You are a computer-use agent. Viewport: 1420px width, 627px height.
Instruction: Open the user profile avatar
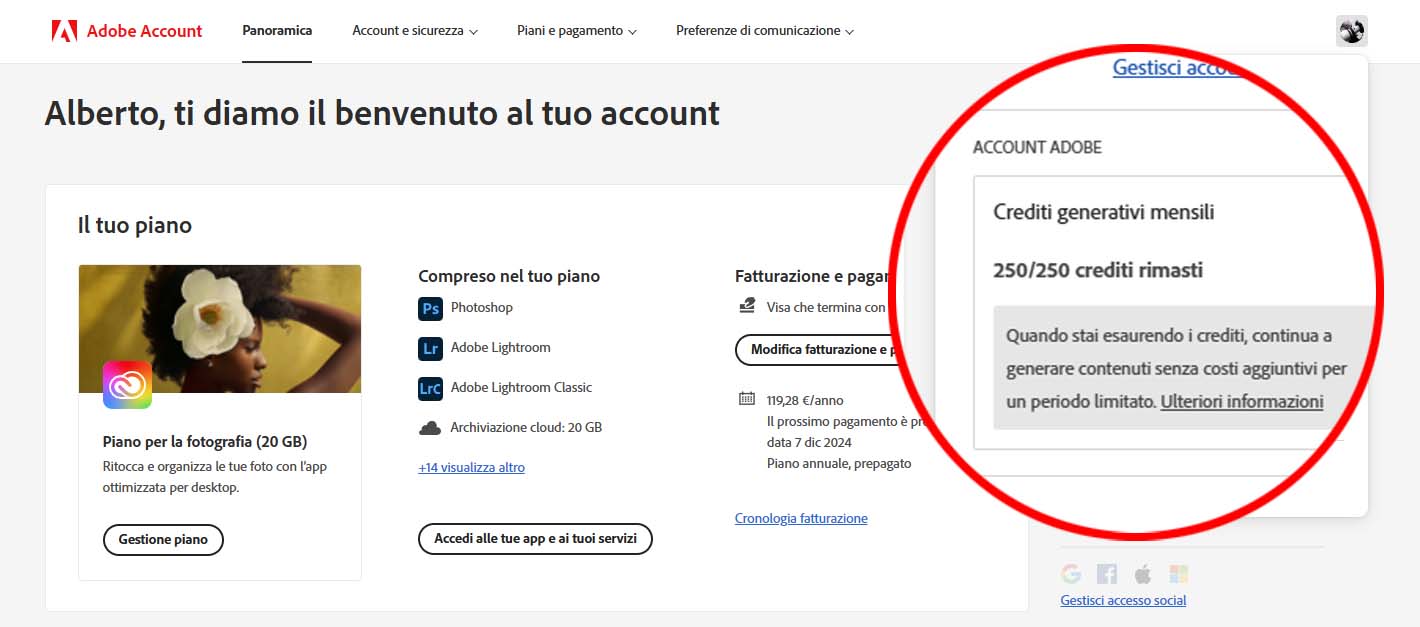coord(1351,31)
